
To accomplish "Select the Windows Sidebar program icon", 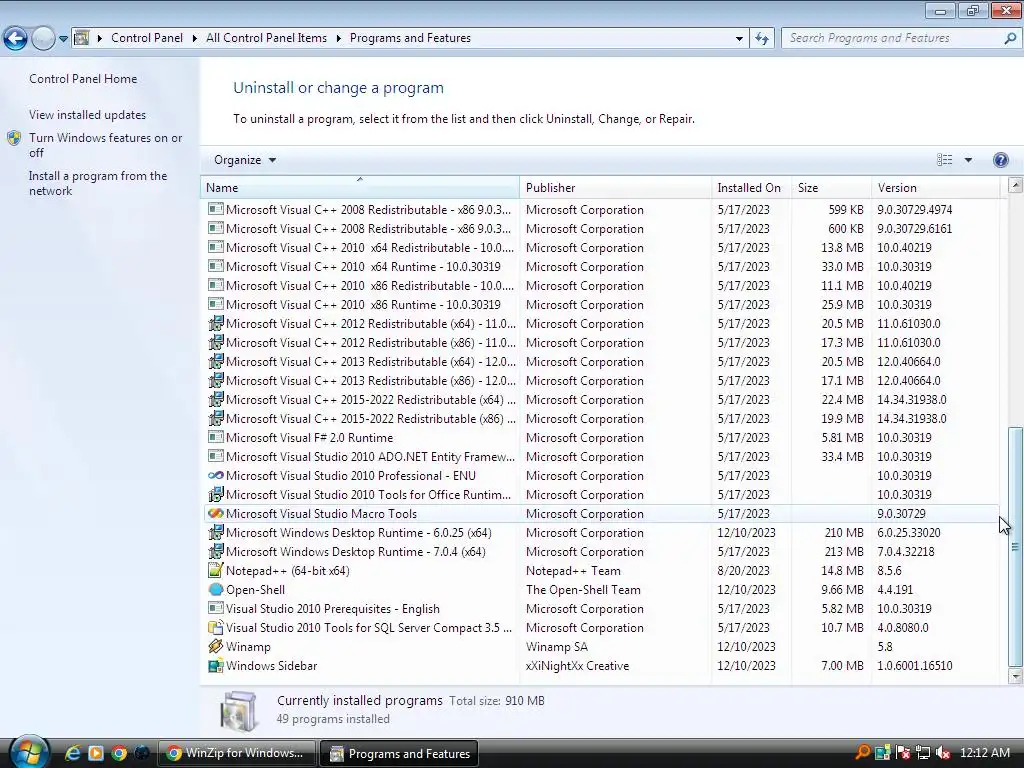I will point(216,665).
